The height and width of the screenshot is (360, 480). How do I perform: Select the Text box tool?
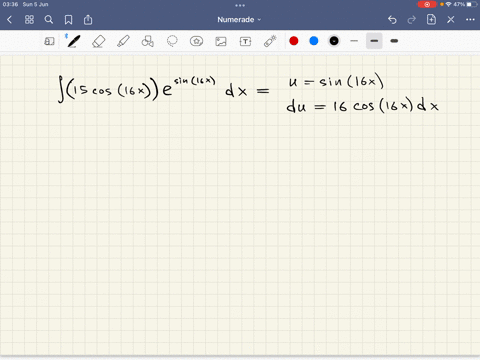click(x=245, y=41)
